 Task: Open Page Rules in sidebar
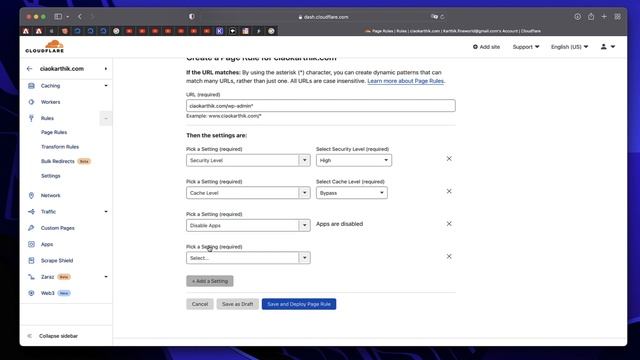coord(54,132)
